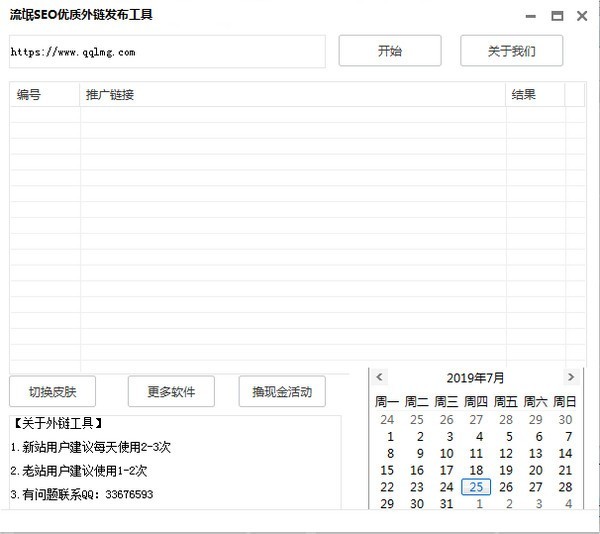Viewport: 600px width, 534px height.
Task: Select July 1 in the calendar
Action: tap(390, 436)
